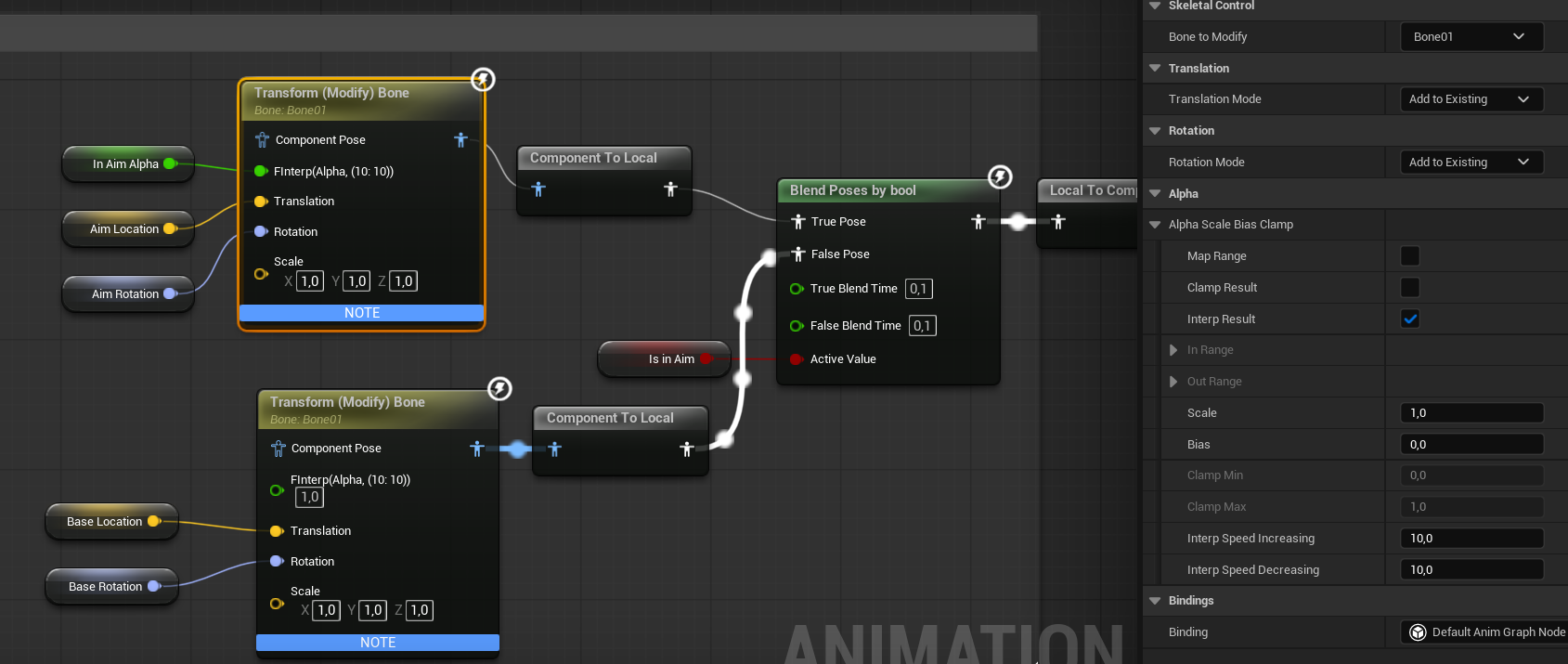Expand the In Range section
The width and height of the screenshot is (1568, 664).
tap(1173, 350)
